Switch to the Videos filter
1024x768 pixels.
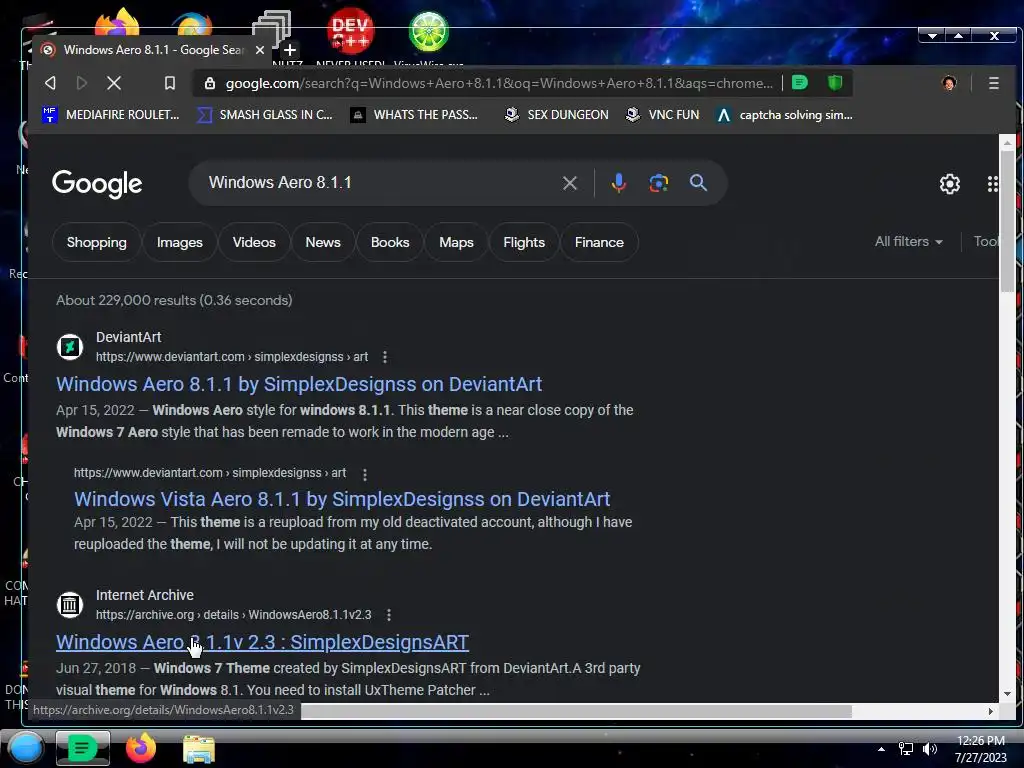click(254, 242)
